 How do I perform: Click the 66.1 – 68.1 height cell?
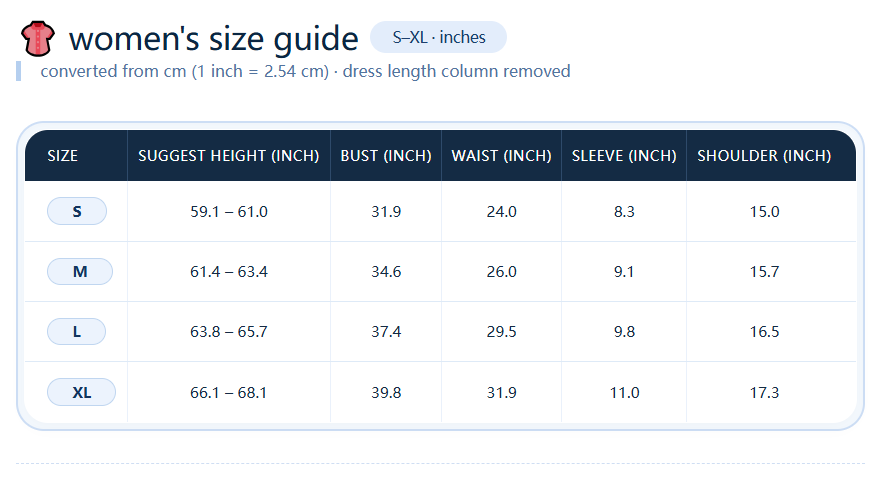[x=229, y=393]
